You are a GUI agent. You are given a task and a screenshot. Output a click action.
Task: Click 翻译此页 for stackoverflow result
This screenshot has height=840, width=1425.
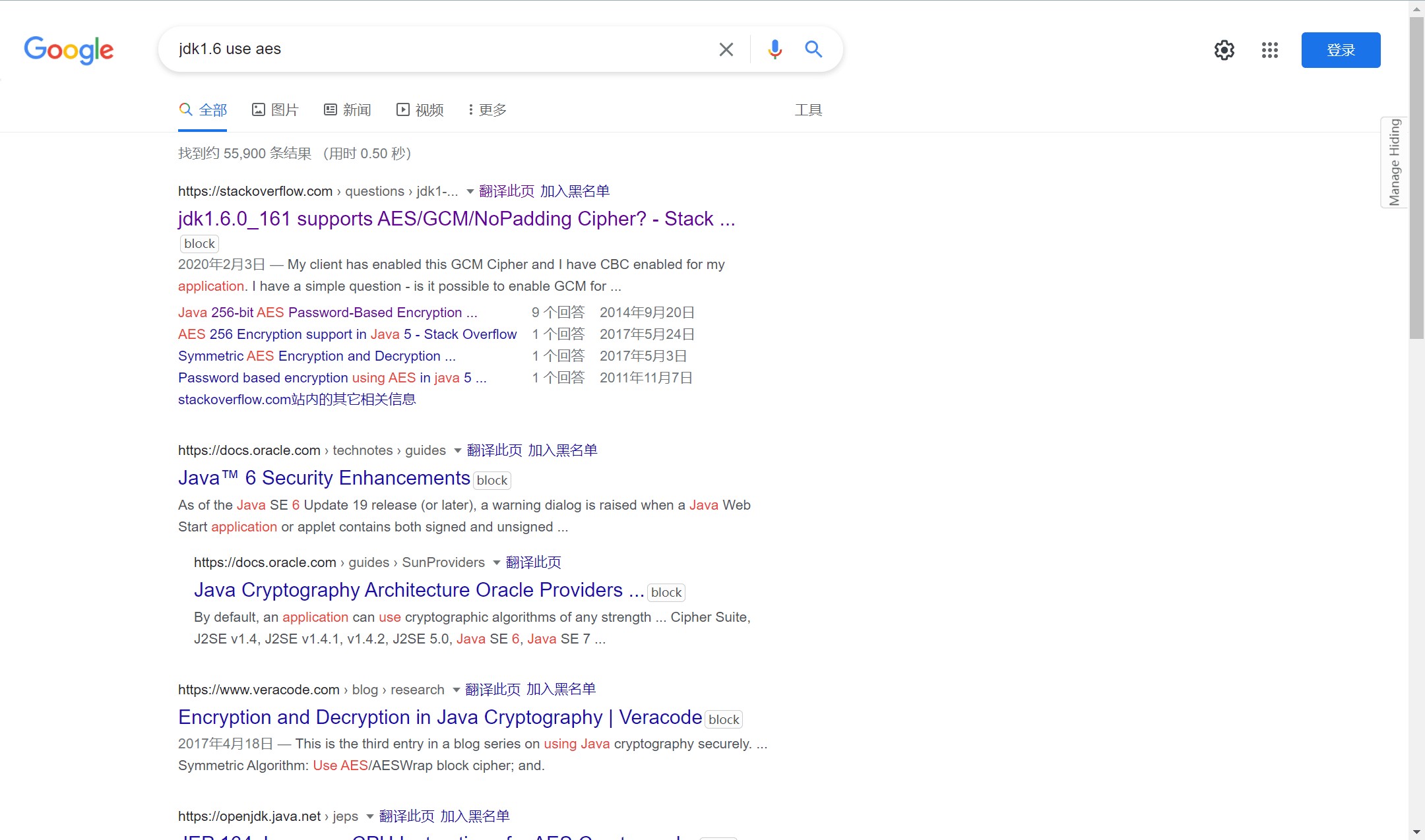[507, 191]
